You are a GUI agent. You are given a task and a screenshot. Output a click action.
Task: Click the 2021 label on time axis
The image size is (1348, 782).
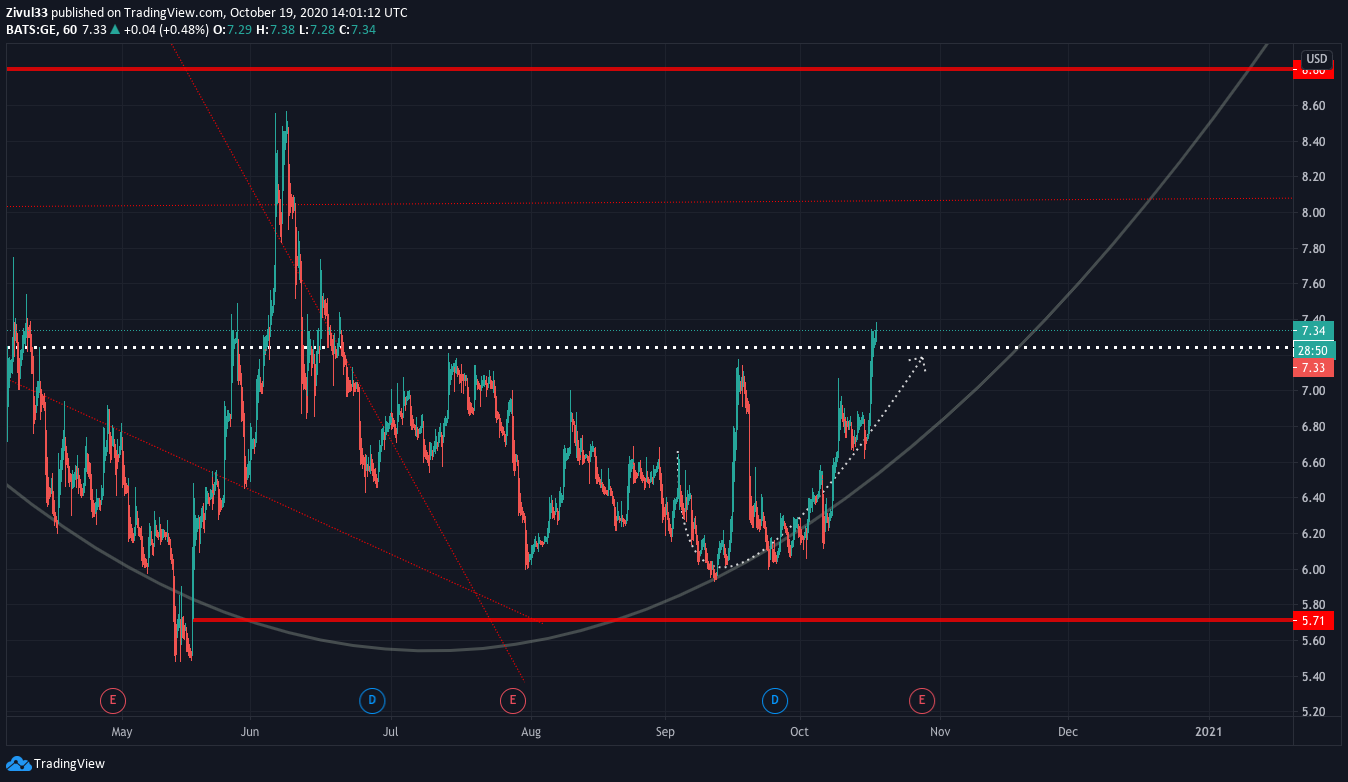pyautogui.click(x=1208, y=731)
